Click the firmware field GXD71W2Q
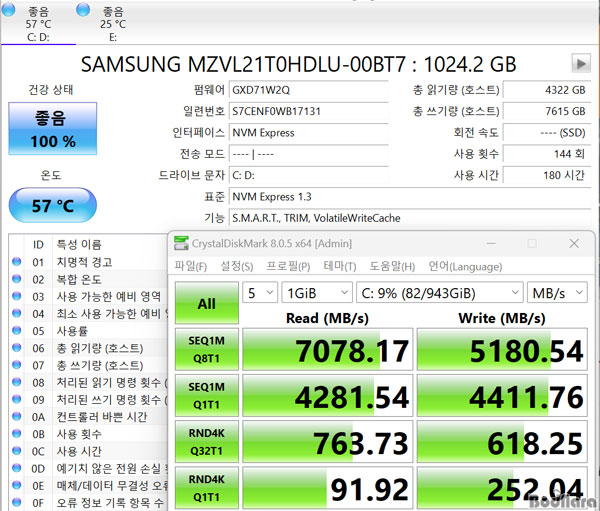Image resolution: width=600 pixels, height=511 pixels. pyautogui.click(x=309, y=90)
